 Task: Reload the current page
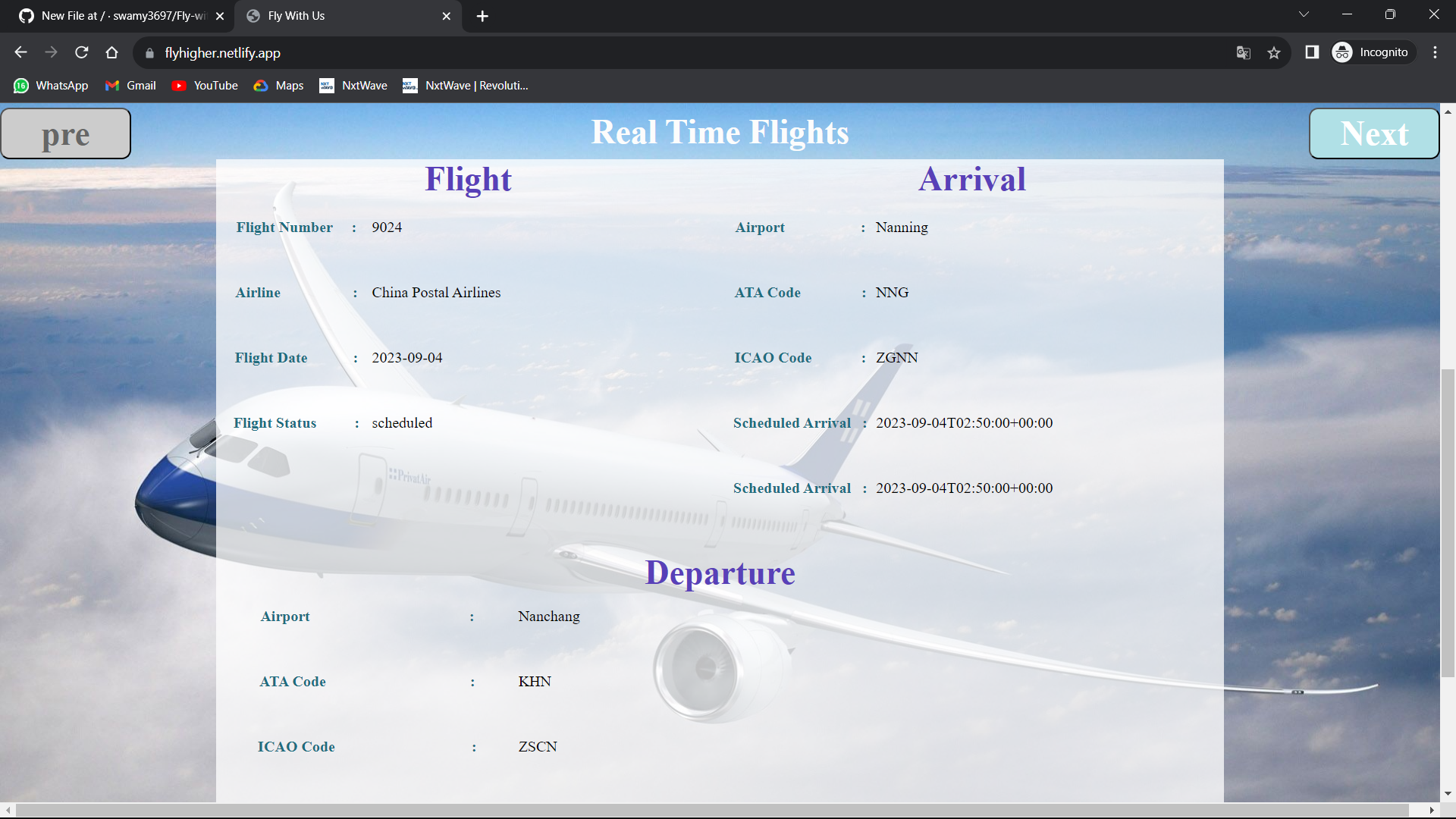[81, 52]
